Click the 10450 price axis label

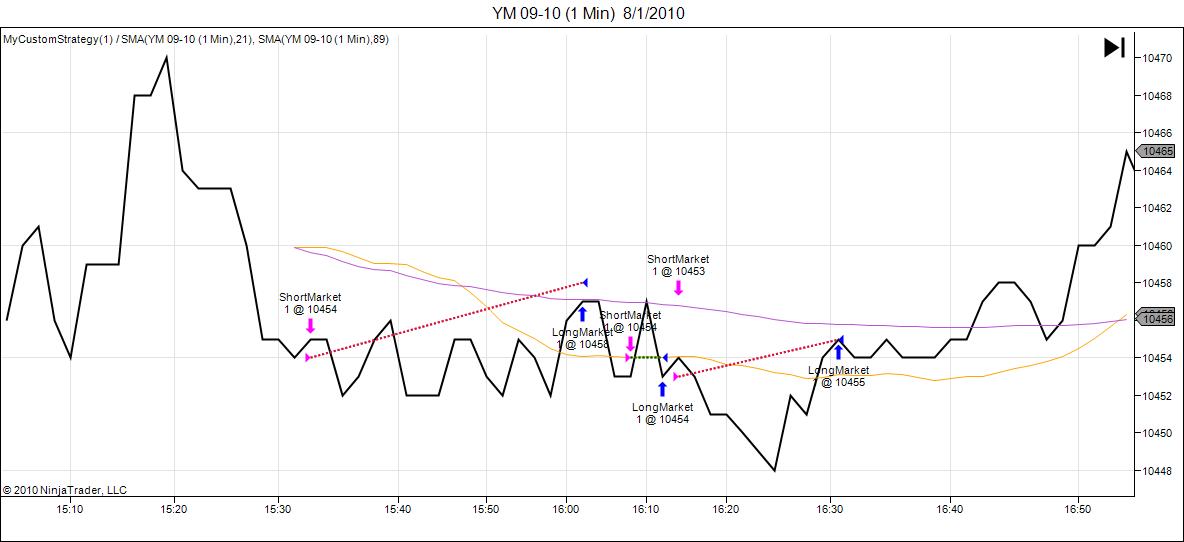(1158, 433)
